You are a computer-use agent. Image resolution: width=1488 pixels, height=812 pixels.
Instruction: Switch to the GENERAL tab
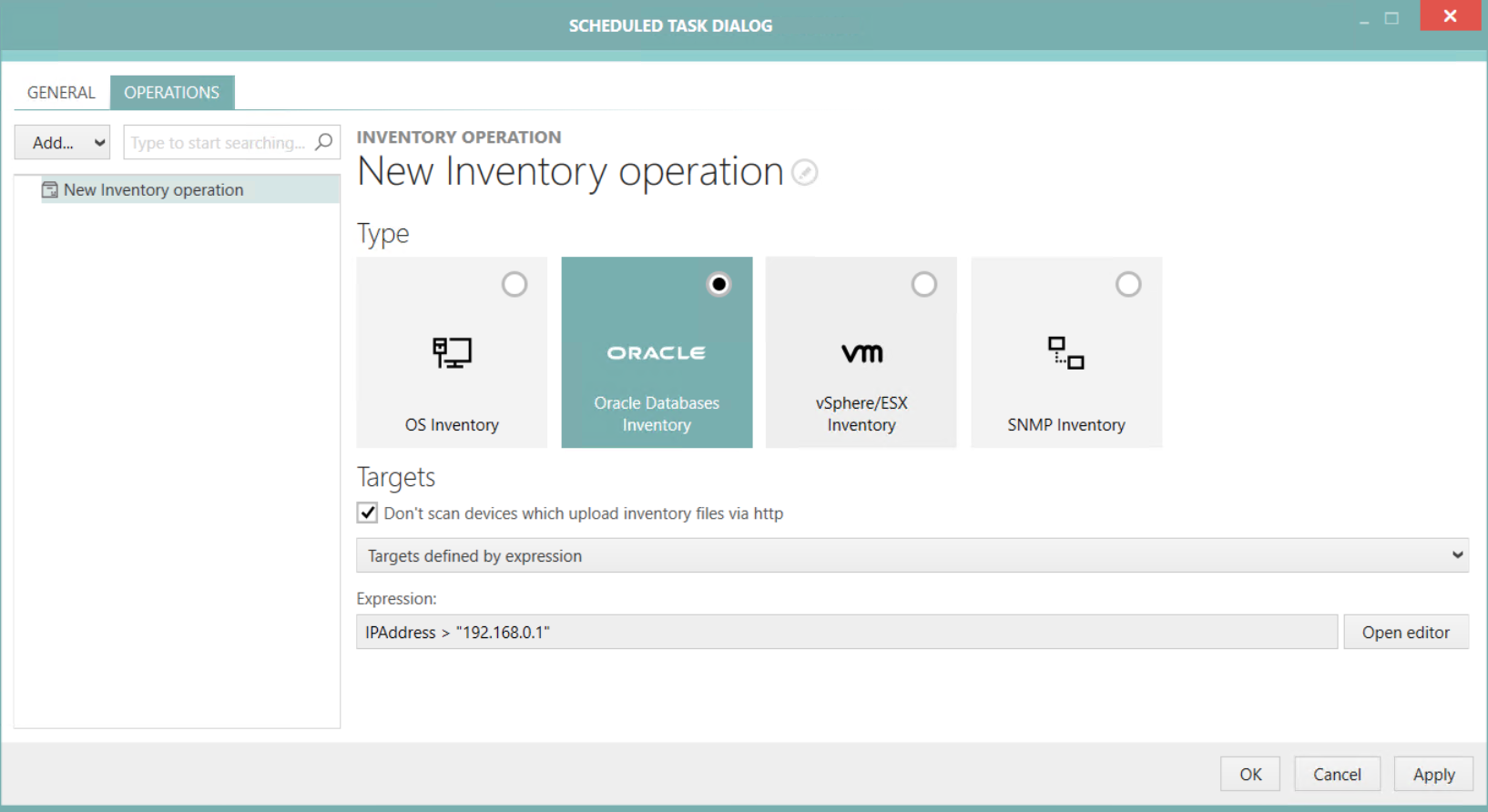(x=61, y=93)
